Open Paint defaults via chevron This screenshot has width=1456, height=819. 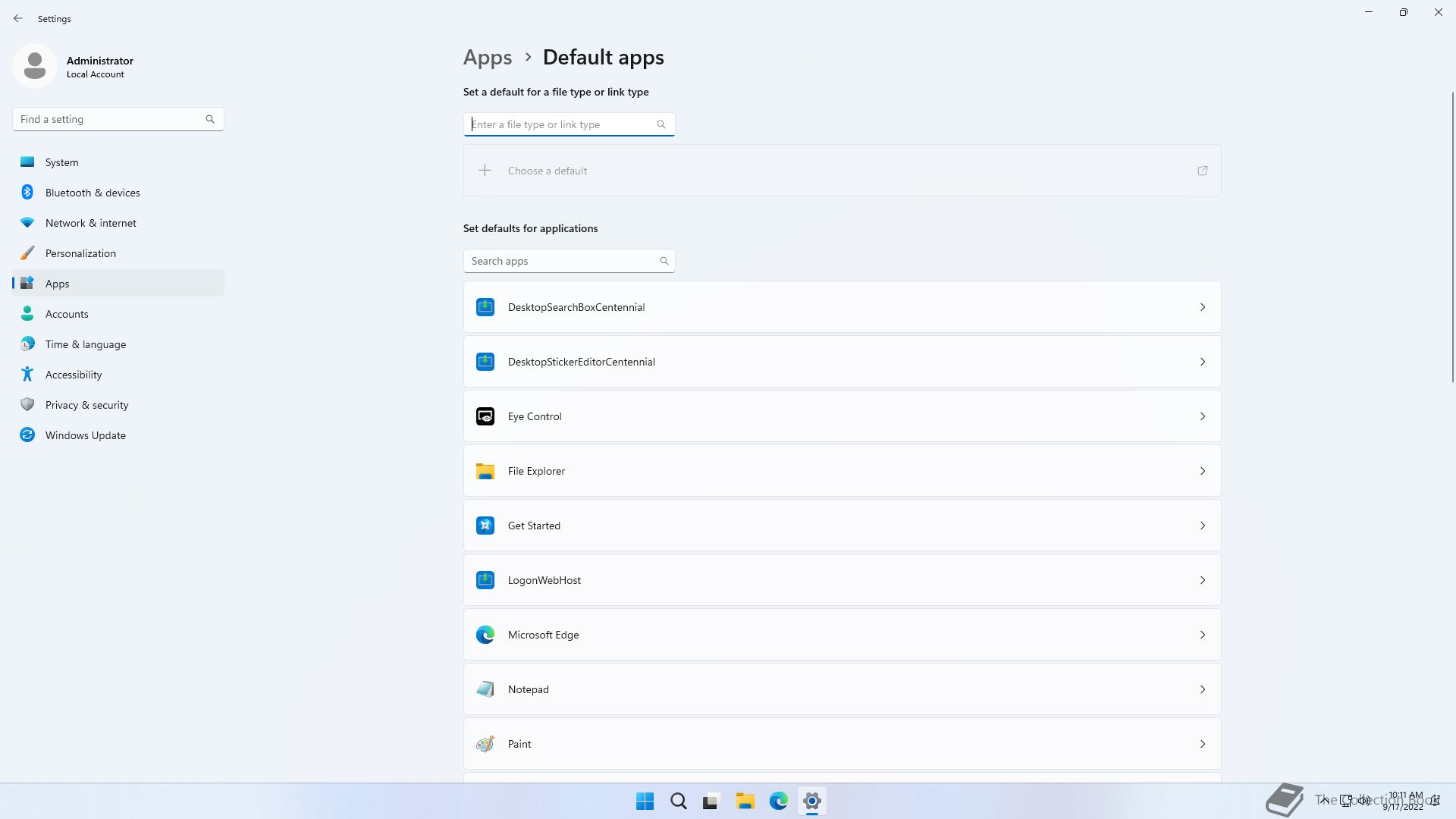[1203, 744]
